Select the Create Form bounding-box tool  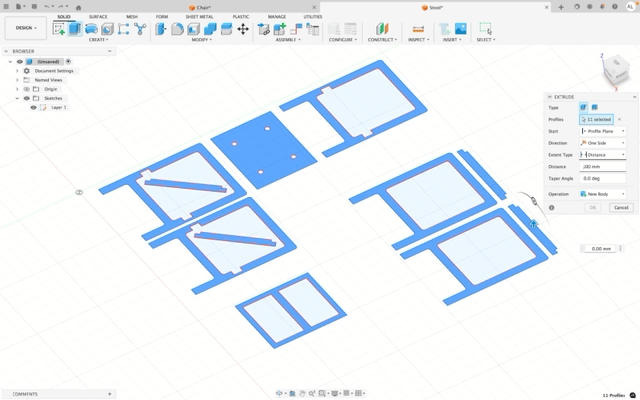click(123, 29)
